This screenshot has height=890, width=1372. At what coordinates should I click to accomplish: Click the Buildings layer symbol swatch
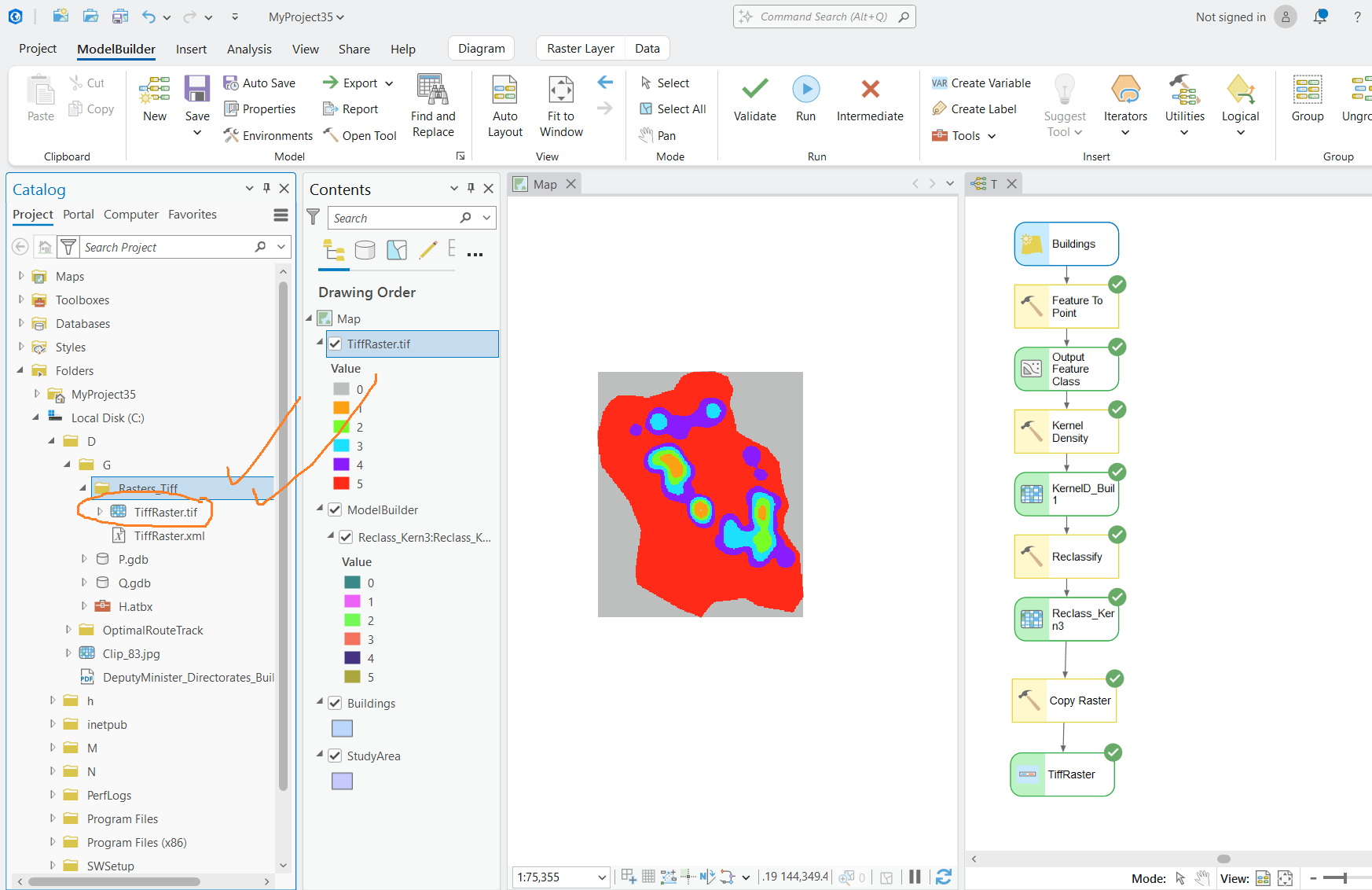pos(342,728)
